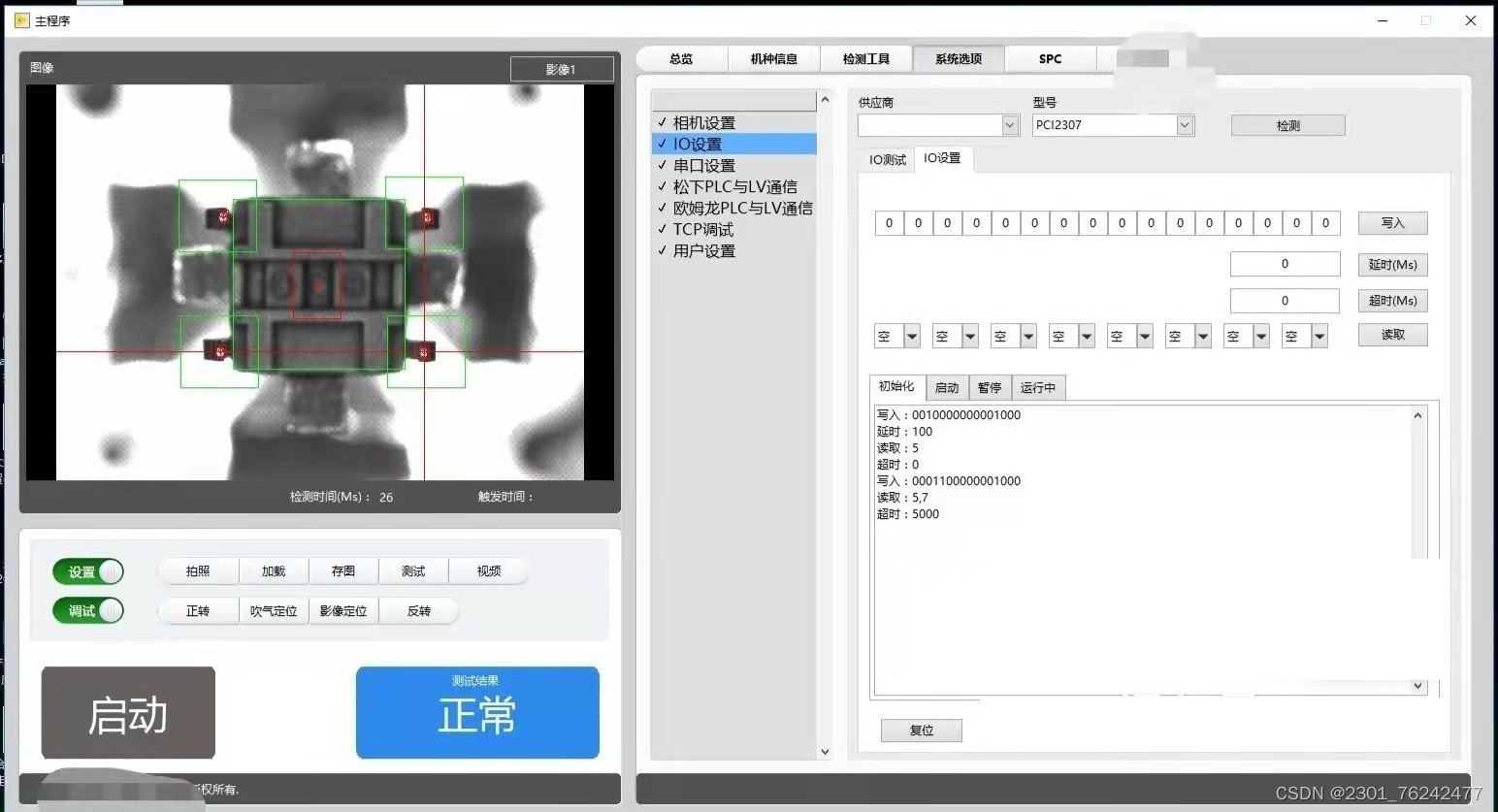Uncheck the TCP调试 checkbox

coord(661,229)
